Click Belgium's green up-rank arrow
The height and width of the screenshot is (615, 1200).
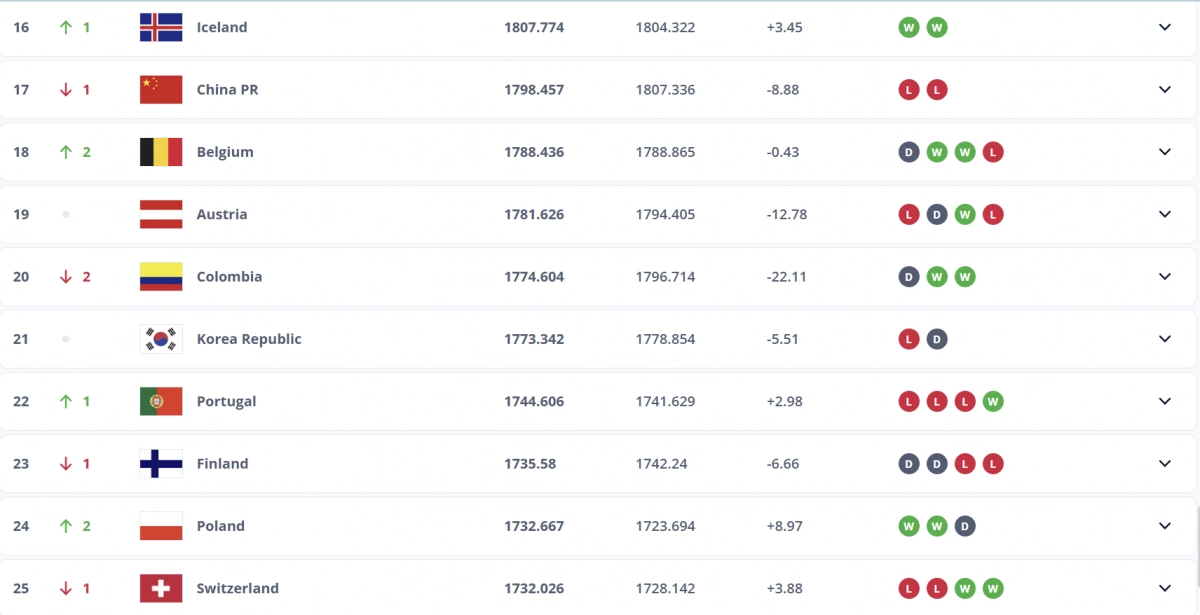tap(66, 152)
